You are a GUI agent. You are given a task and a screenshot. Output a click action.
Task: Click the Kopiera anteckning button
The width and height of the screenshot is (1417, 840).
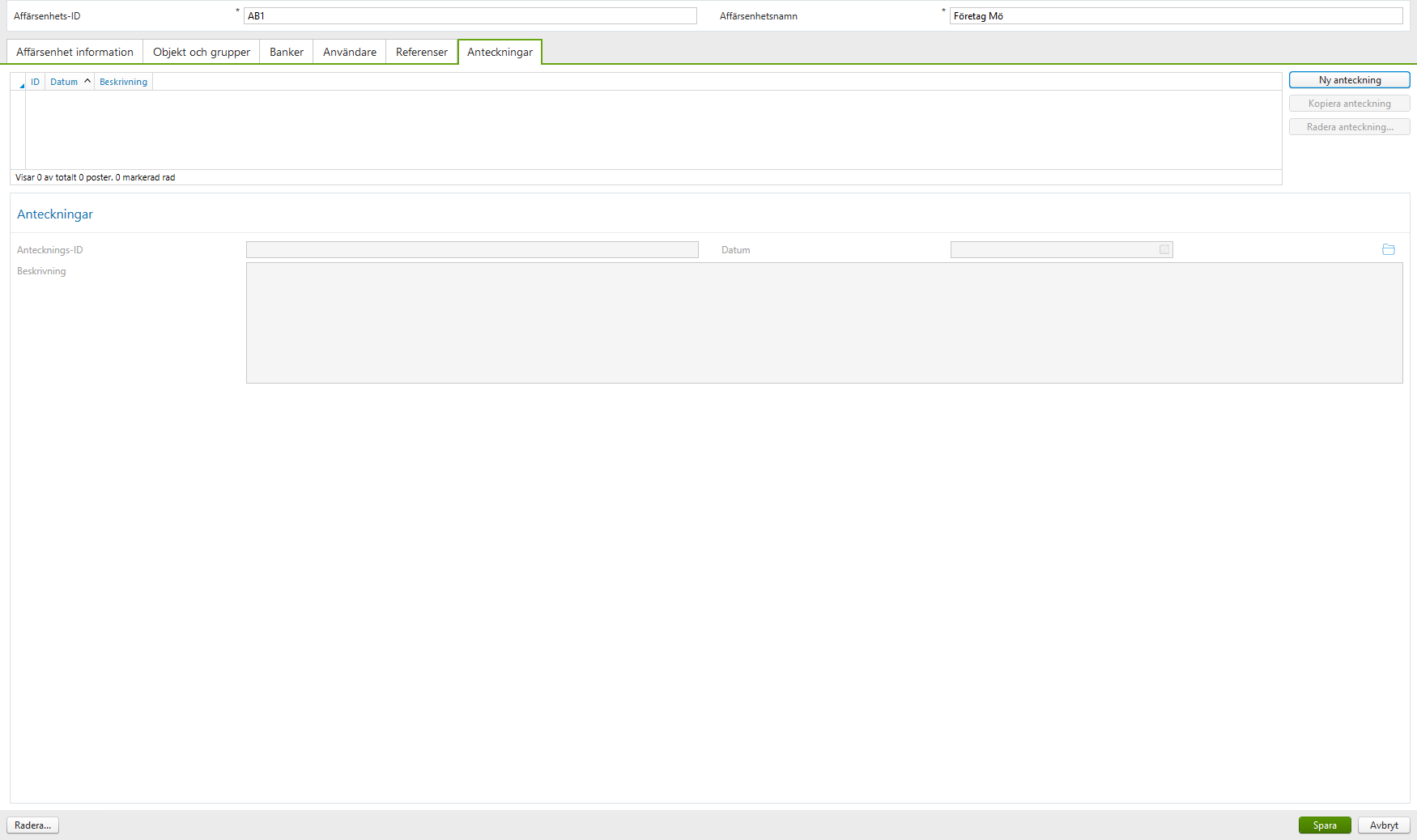[1348, 103]
